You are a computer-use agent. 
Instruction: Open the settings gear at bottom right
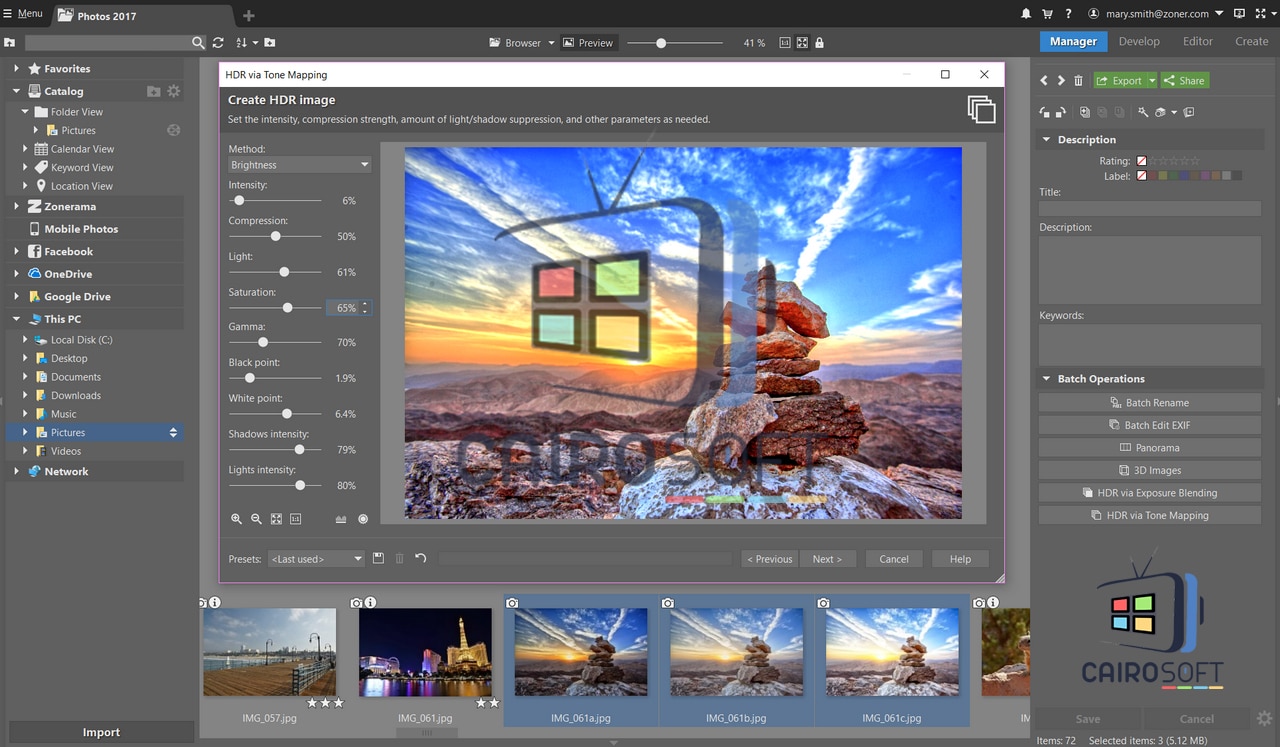click(x=1265, y=718)
